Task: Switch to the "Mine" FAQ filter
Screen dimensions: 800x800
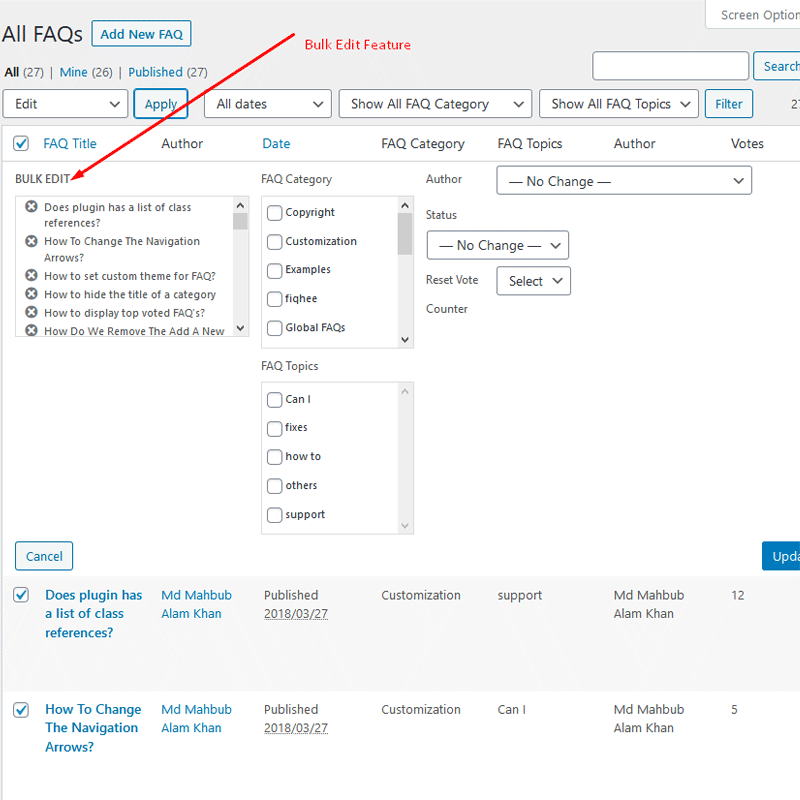Action: pos(73,72)
